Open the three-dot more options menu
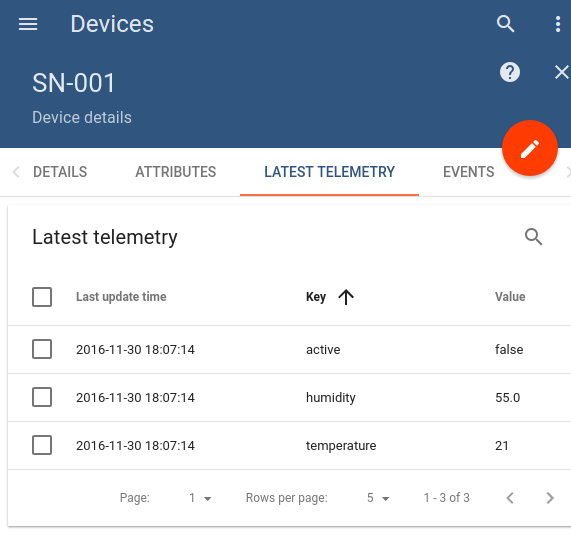The image size is (571, 559). coord(558,24)
